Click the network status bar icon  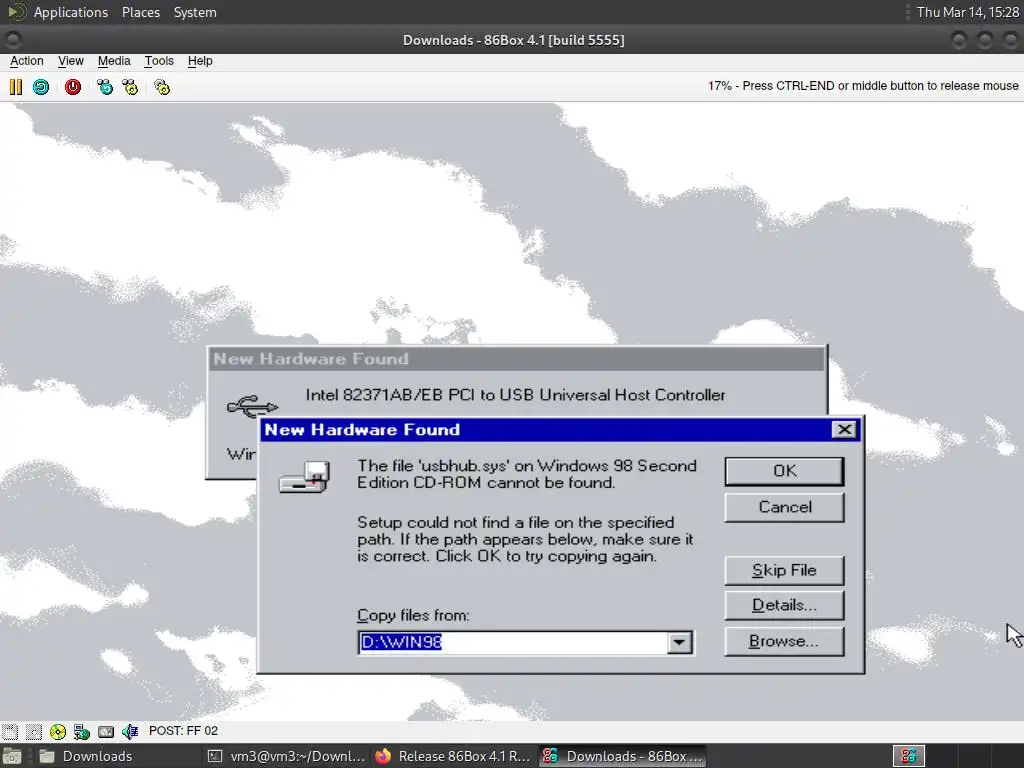(x=82, y=731)
